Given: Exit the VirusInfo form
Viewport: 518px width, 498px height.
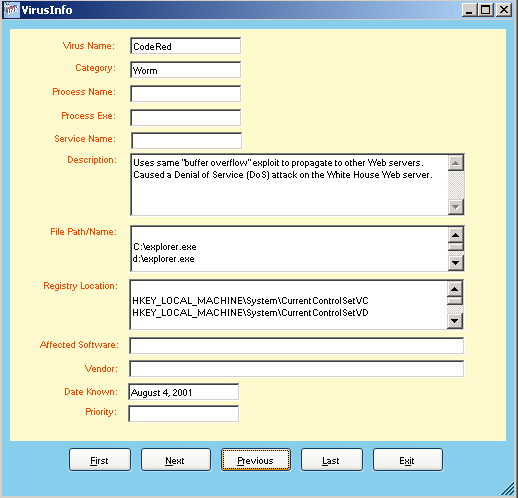Looking at the screenshot, I should pyautogui.click(x=408, y=460).
